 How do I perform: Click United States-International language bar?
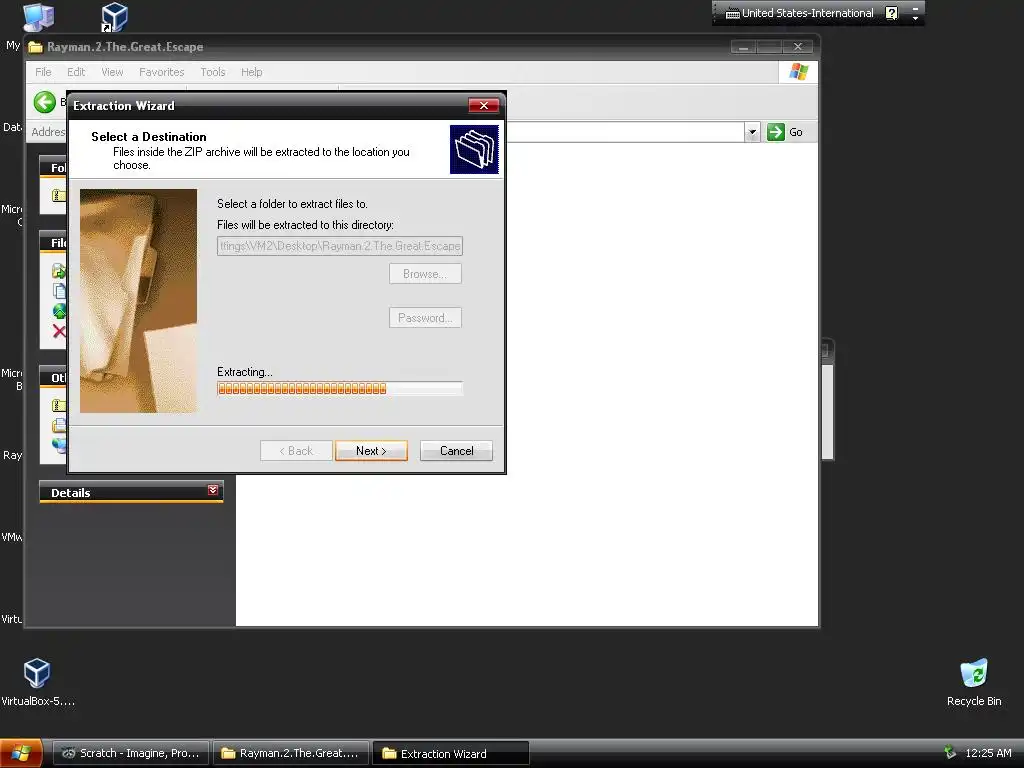807,13
